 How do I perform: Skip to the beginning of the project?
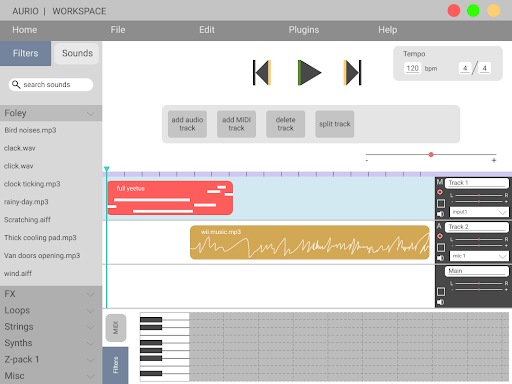tap(262, 73)
